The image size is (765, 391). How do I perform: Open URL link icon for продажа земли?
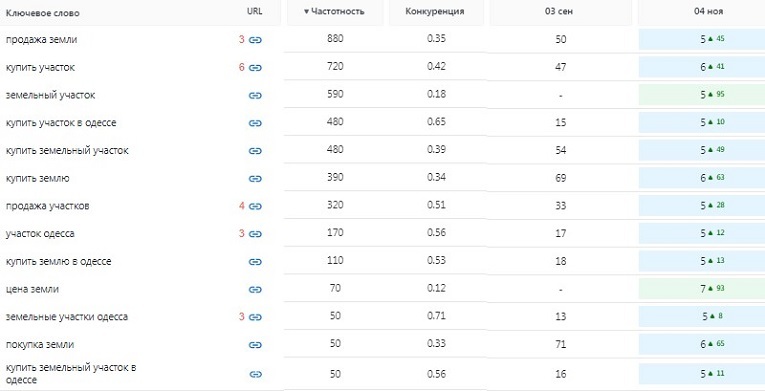tap(255, 40)
